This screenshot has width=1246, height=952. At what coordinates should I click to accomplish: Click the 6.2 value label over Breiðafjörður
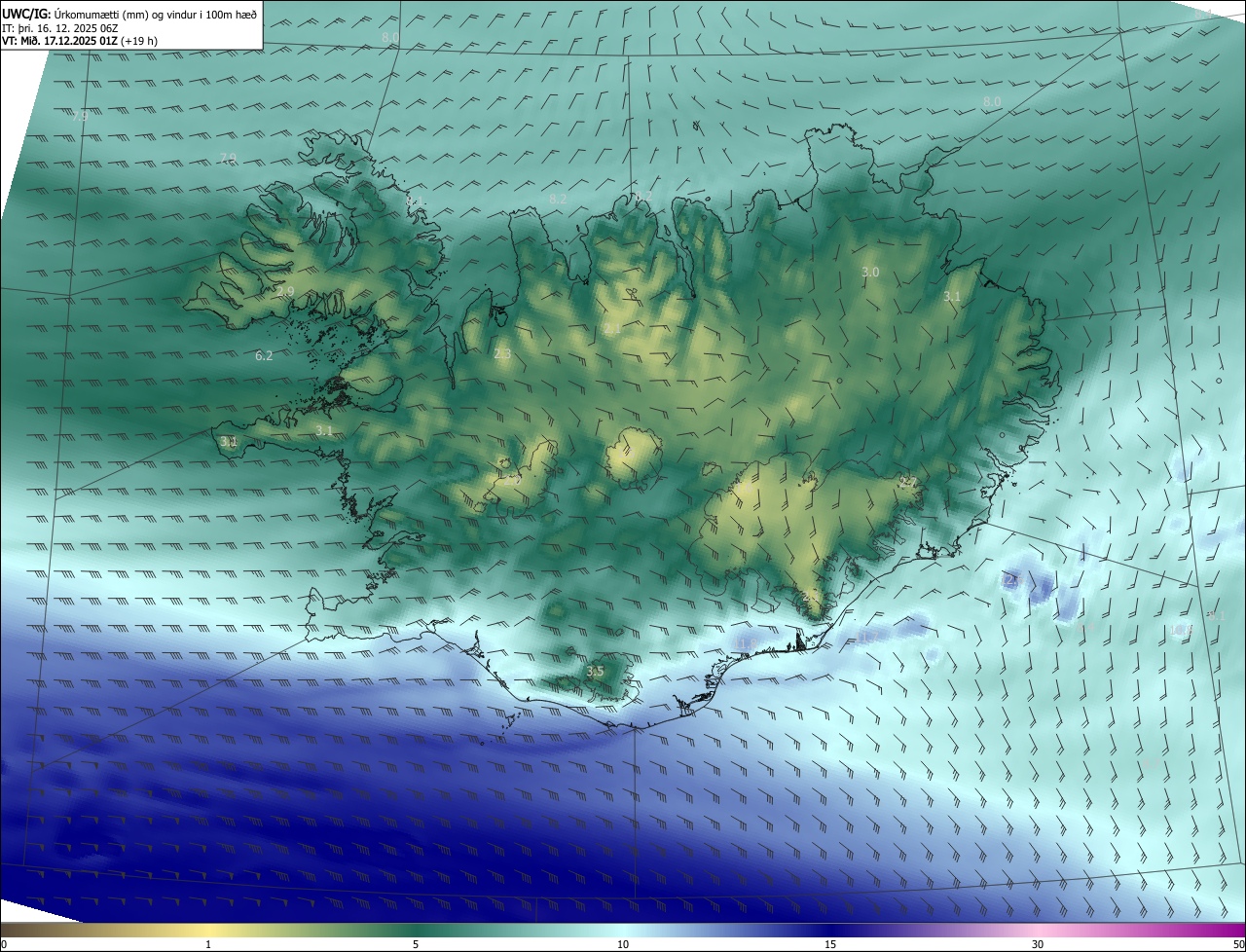(x=264, y=356)
